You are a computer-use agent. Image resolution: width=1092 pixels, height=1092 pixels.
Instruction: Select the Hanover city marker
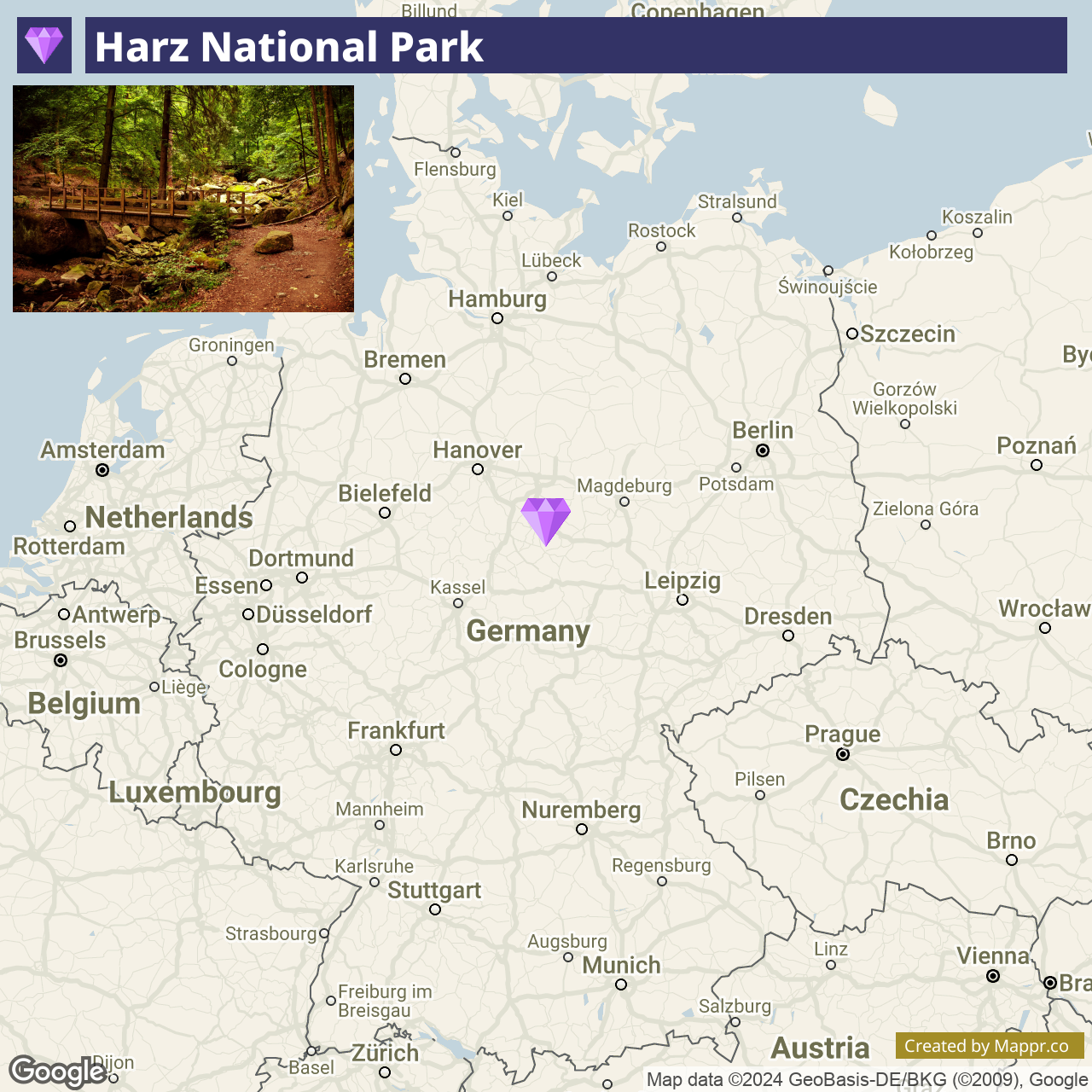(x=478, y=469)
